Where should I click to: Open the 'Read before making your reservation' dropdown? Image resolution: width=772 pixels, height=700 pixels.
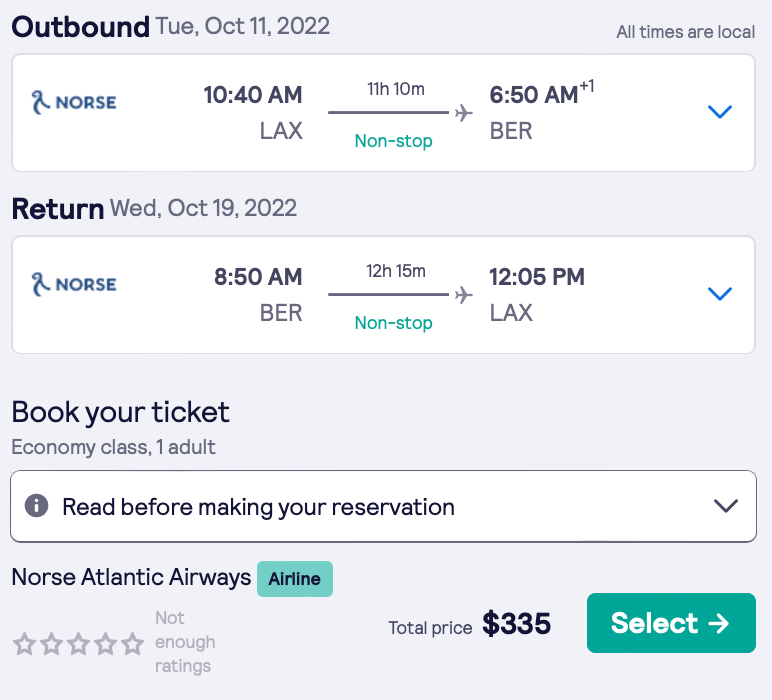(x=726, y=506)
